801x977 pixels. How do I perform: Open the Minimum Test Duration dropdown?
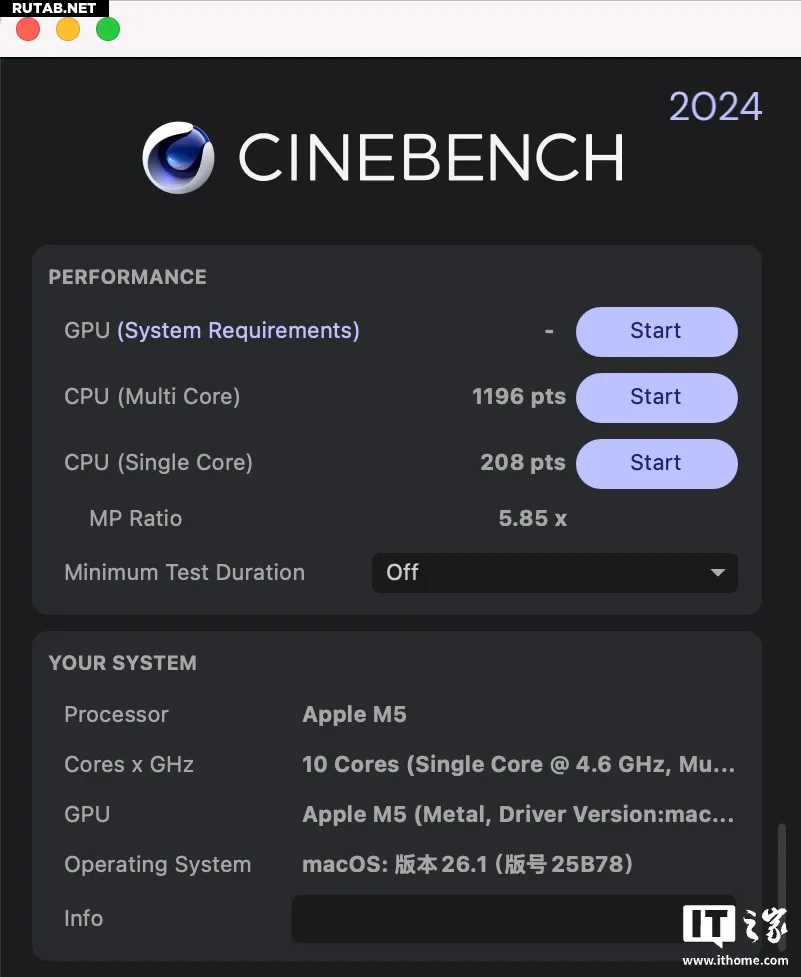pos(554,573)
